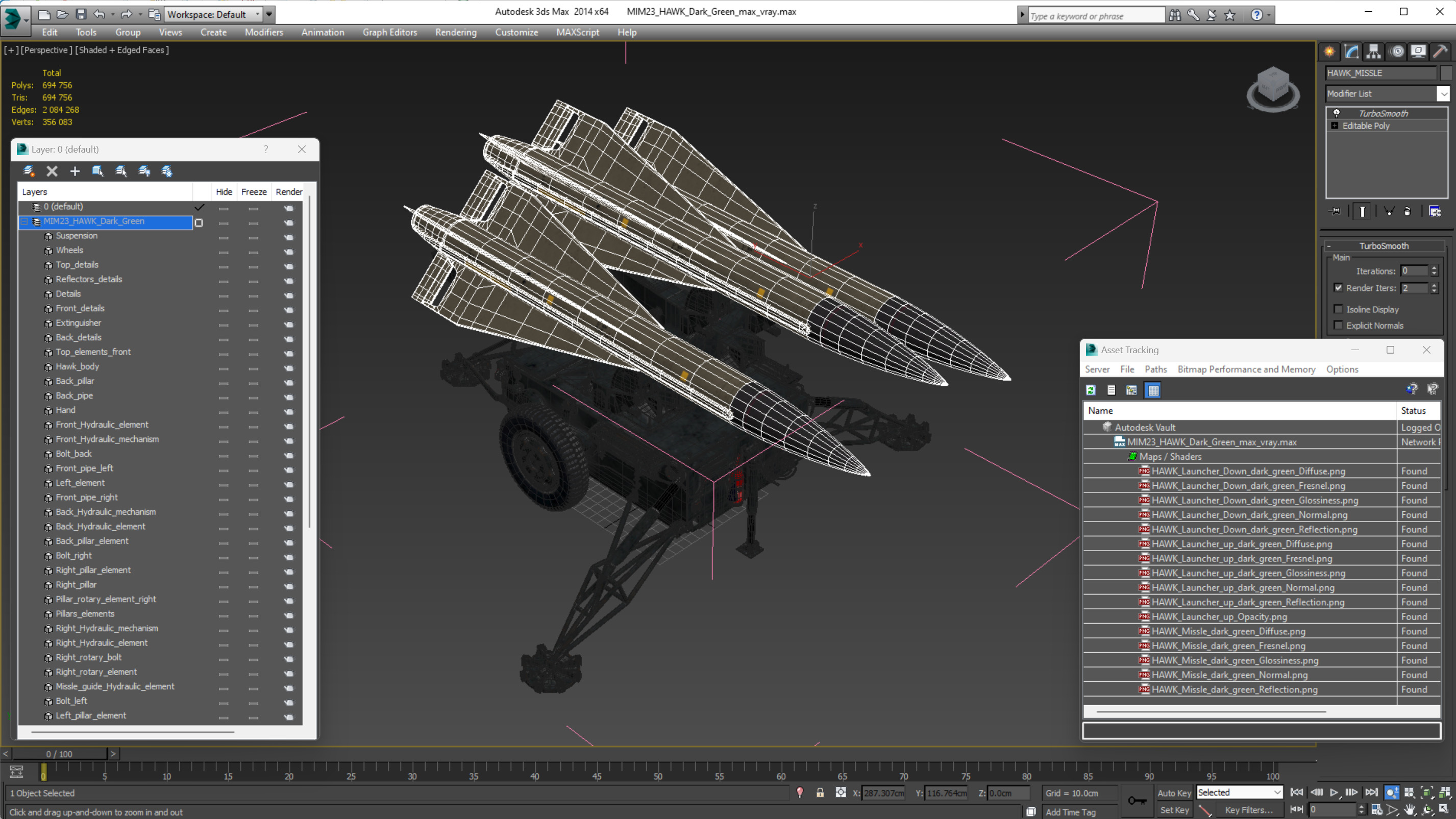
Task: Click the redo arrow icon
Action: pos(126,14)
